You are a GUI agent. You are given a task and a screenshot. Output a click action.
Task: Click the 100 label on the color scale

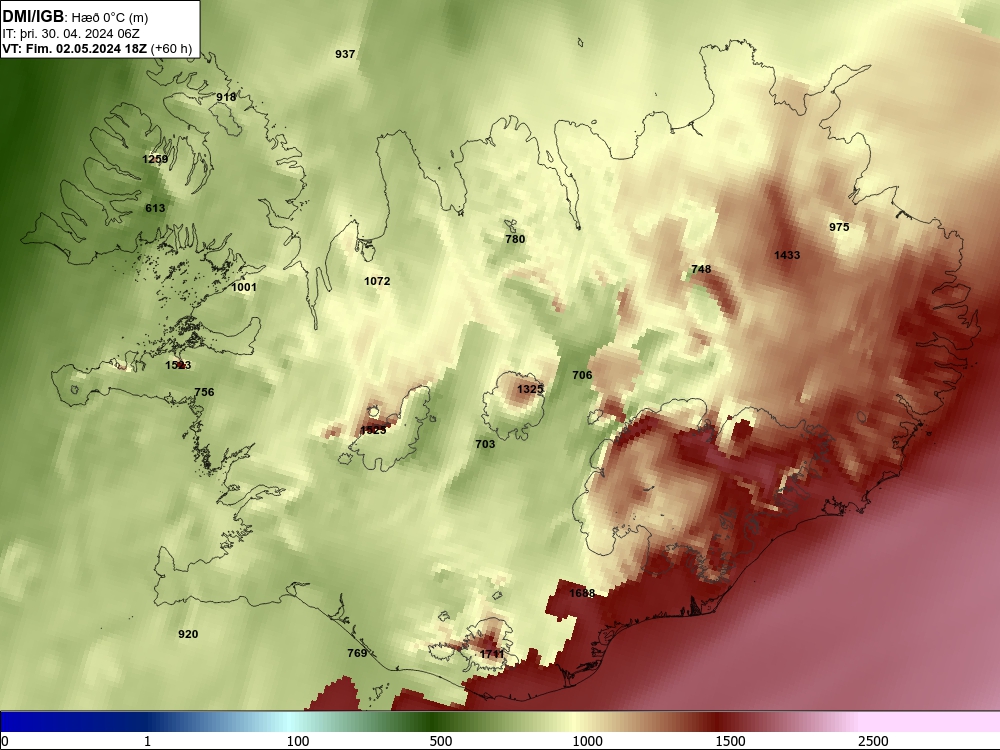pos(298,740)
